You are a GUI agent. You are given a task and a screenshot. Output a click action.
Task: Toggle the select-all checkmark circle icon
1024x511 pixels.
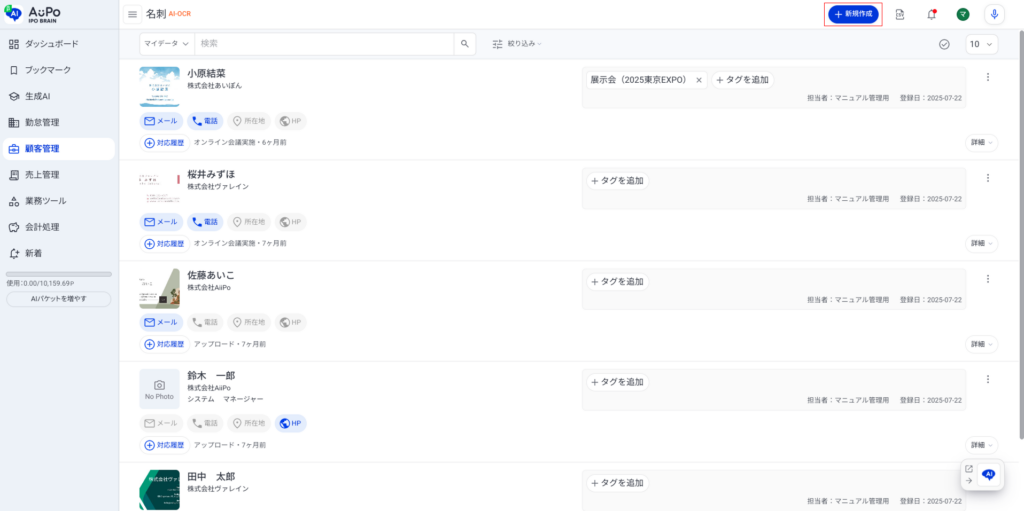(x=944, y=44)
